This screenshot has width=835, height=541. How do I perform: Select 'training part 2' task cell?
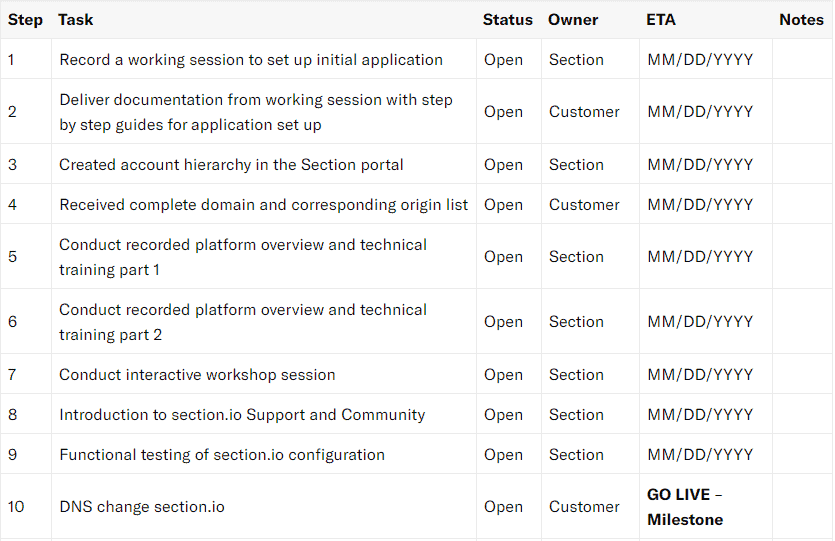click(x=264, y=322)
